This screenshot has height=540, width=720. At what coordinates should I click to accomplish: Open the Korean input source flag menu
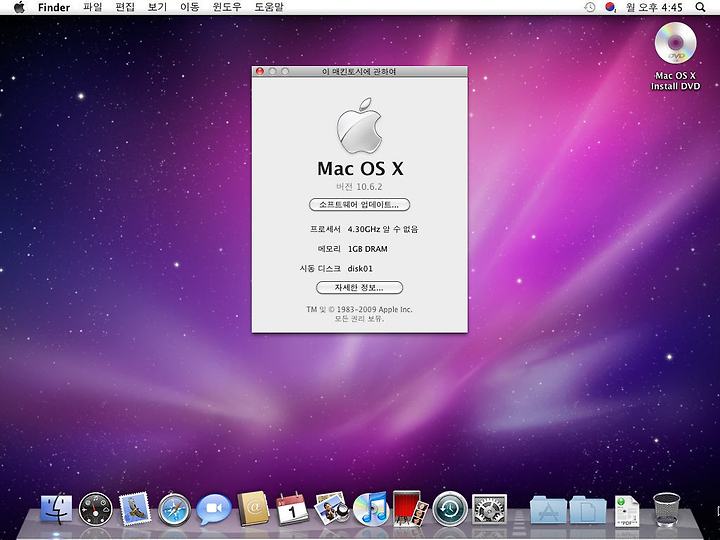(x=610, y=7)
